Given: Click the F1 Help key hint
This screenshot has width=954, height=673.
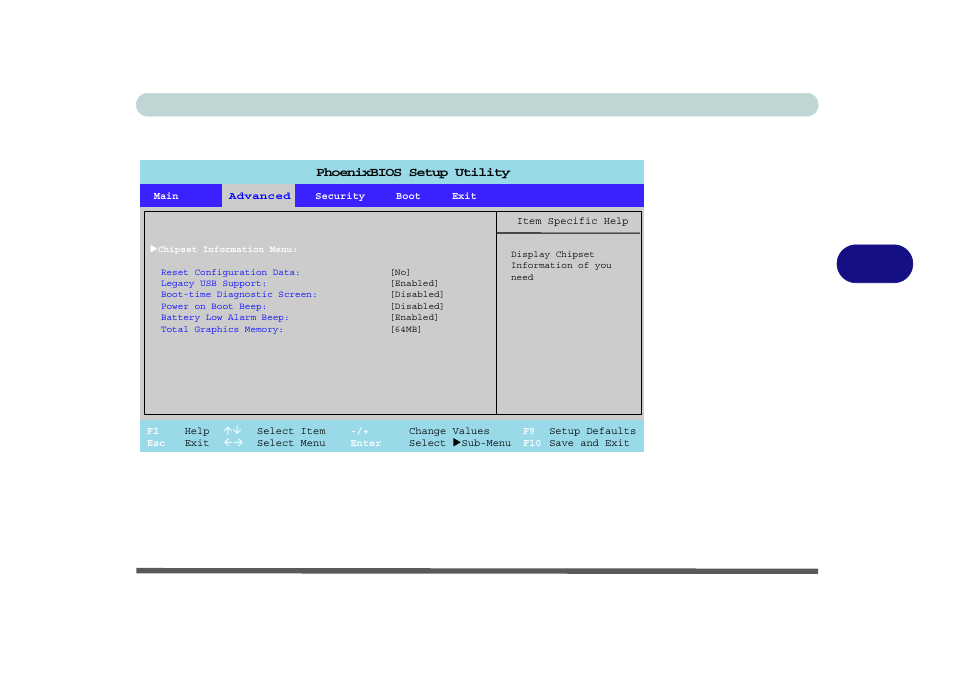Looking at the screenshot, I should pyautogui.click(x=178, y=431).
